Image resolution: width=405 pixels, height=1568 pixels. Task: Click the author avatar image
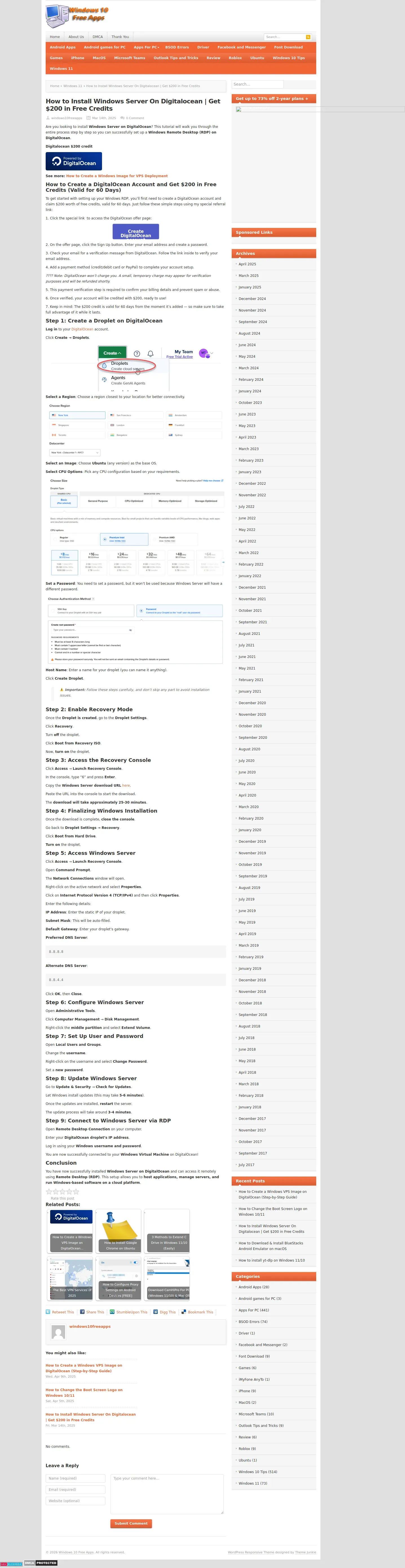[58, 1332]
